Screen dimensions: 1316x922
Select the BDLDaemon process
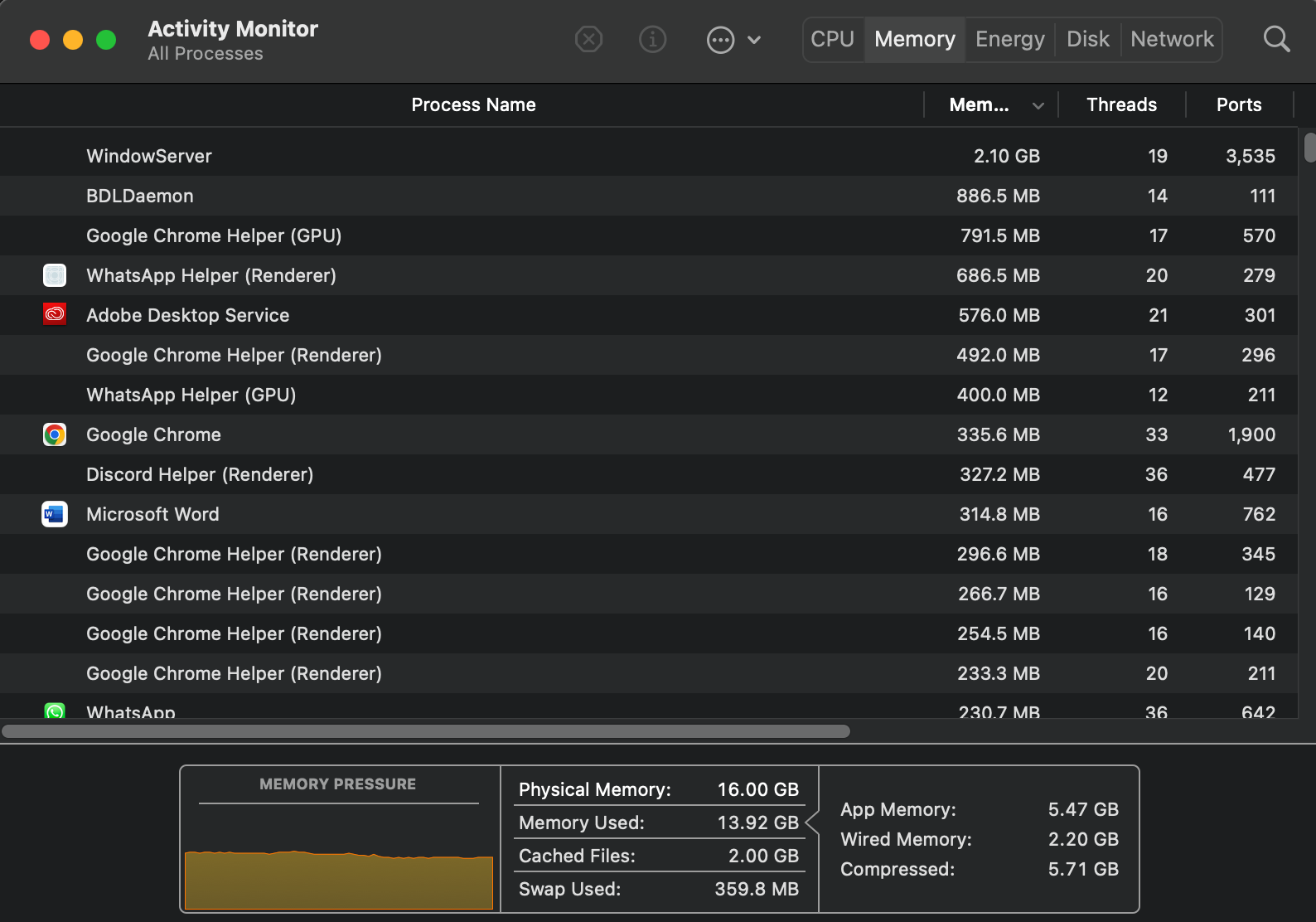140,196
